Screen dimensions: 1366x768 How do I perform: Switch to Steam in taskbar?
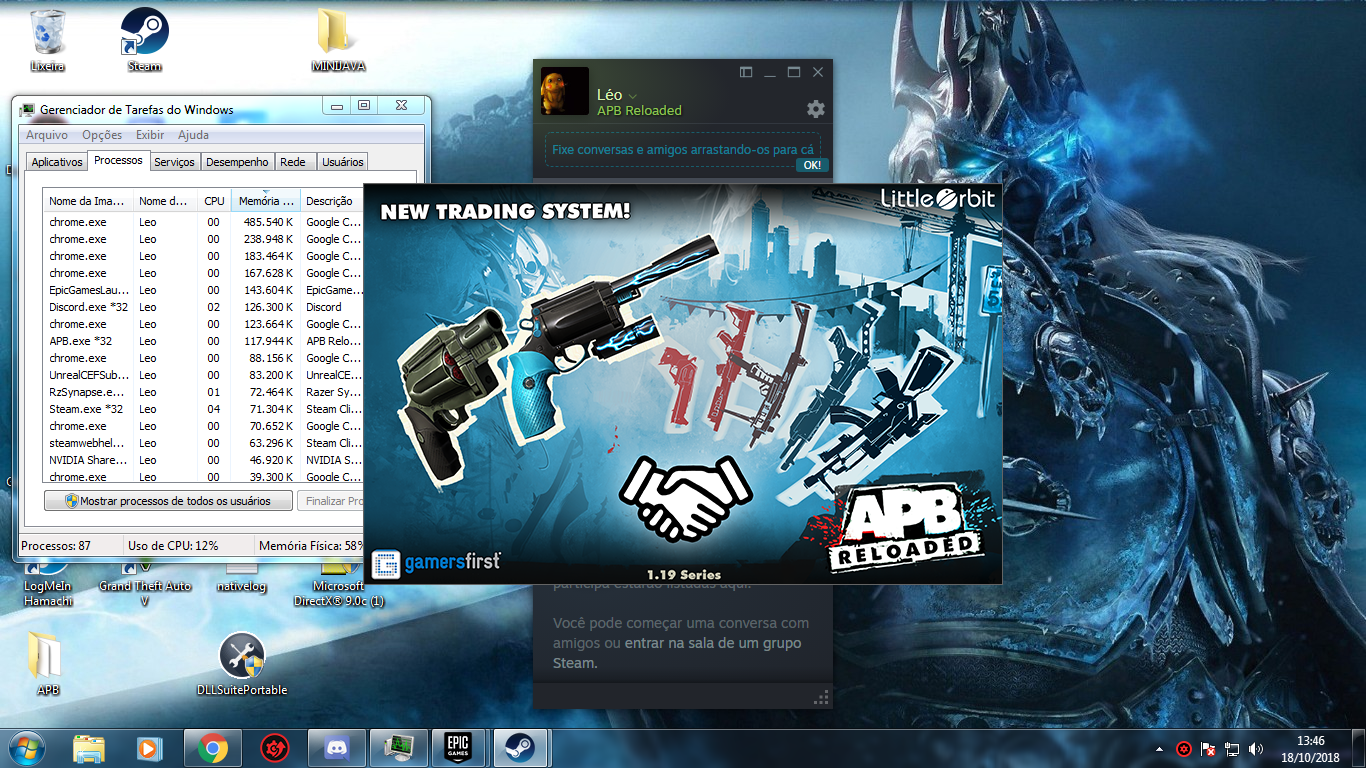tap(520, 748)
